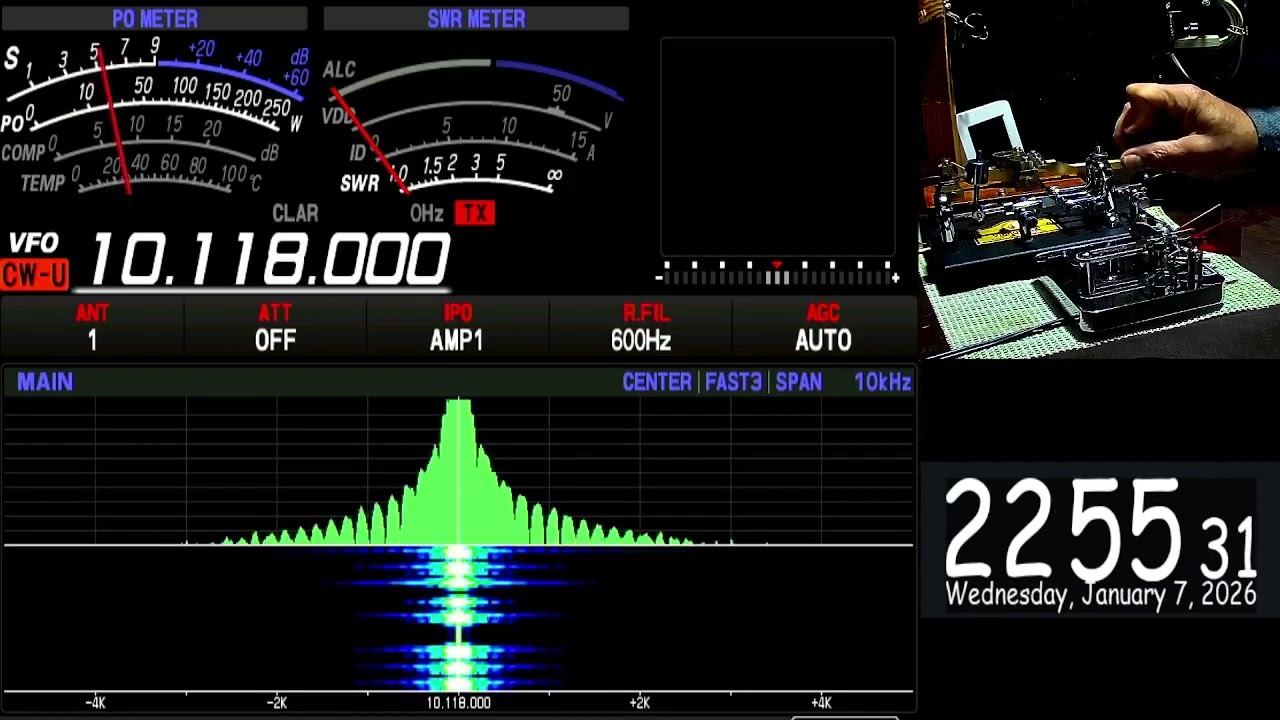
Task: Open the ANT 1 antenna selection
Action: click(92, 328)
